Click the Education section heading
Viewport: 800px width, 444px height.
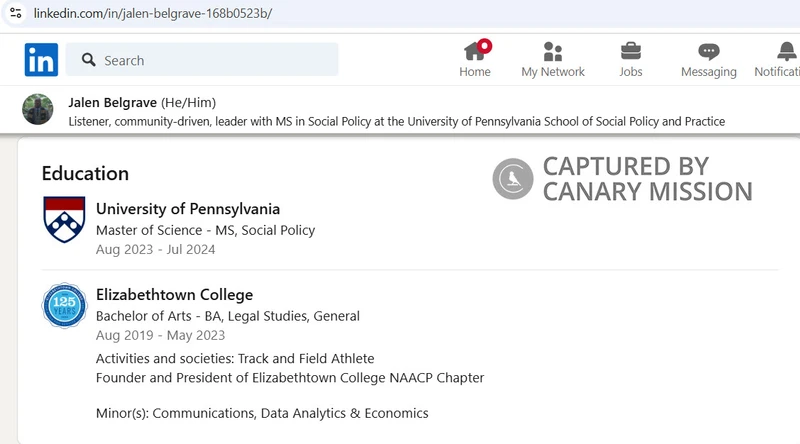[85, 174]
